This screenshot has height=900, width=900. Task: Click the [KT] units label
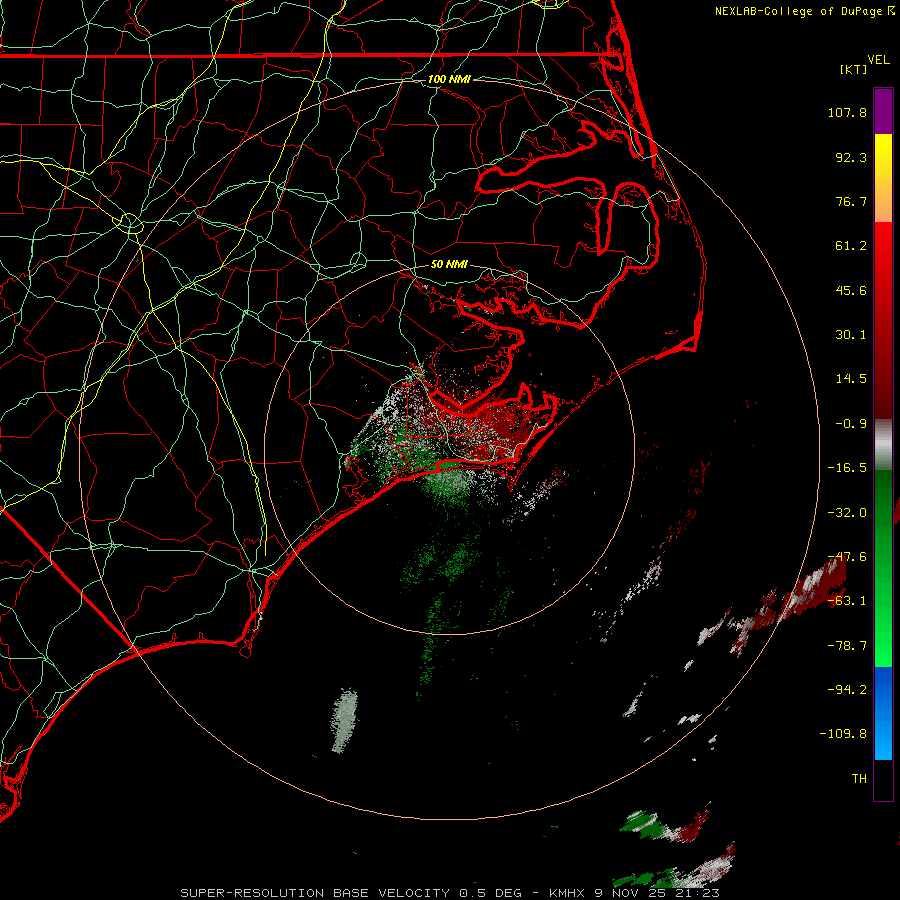tap(854, 69)
